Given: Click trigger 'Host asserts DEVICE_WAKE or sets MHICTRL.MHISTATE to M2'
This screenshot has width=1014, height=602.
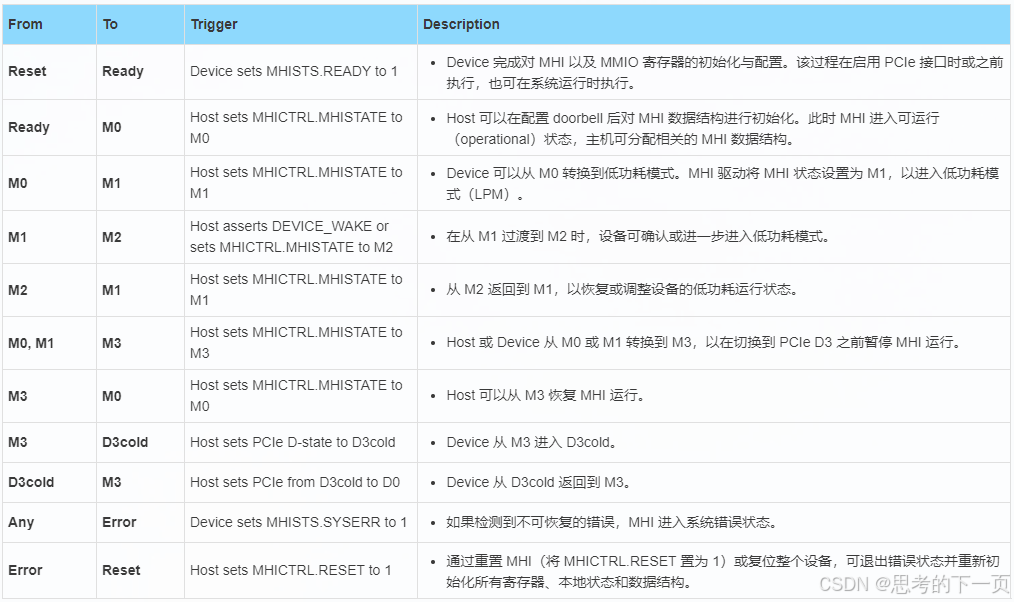Looking at the screenshot, I should [292, 237].
